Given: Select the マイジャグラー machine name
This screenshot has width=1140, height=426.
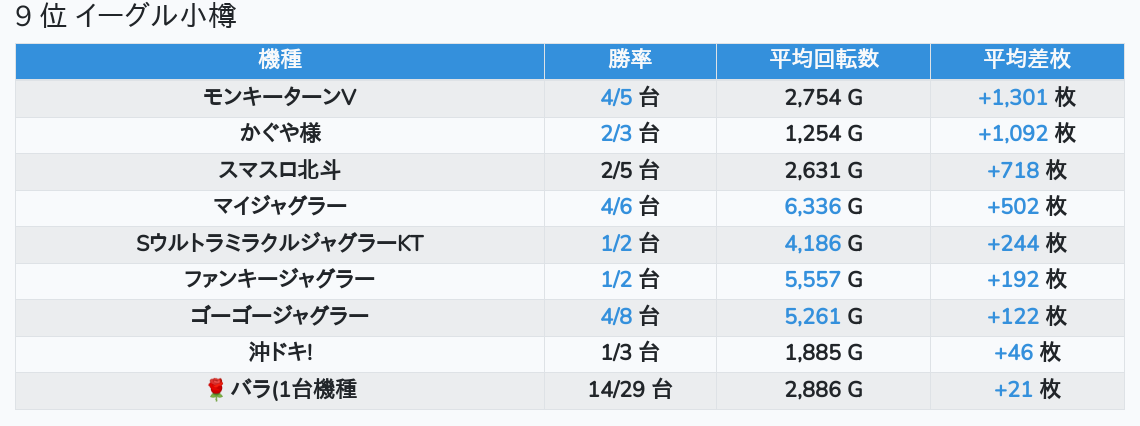Looking at the screenshot, I should pyautogui.click(x=280, y=207).
